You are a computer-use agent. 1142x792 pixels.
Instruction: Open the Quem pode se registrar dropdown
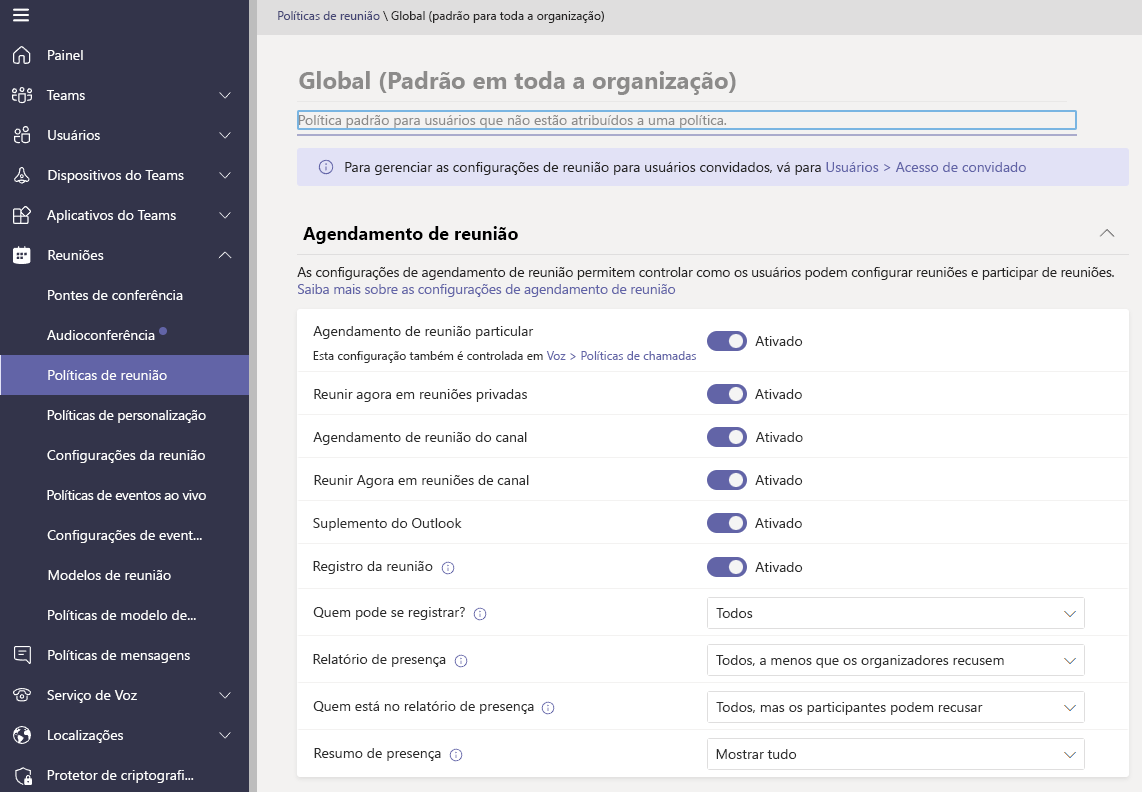click(x=895, y=613)
